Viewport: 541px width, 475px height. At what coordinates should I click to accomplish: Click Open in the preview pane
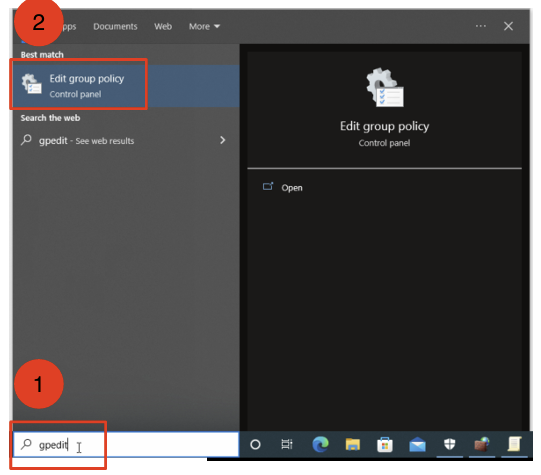coord(292,188)
